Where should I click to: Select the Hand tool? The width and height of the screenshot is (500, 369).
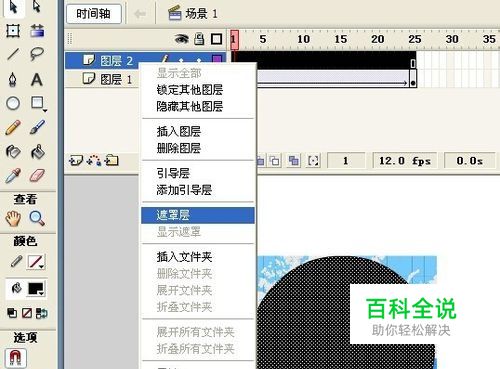(x=13, y=219)
